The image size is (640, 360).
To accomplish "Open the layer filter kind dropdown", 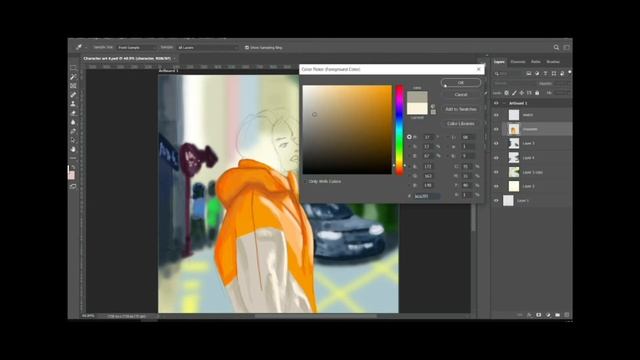I will click(508, 73).
